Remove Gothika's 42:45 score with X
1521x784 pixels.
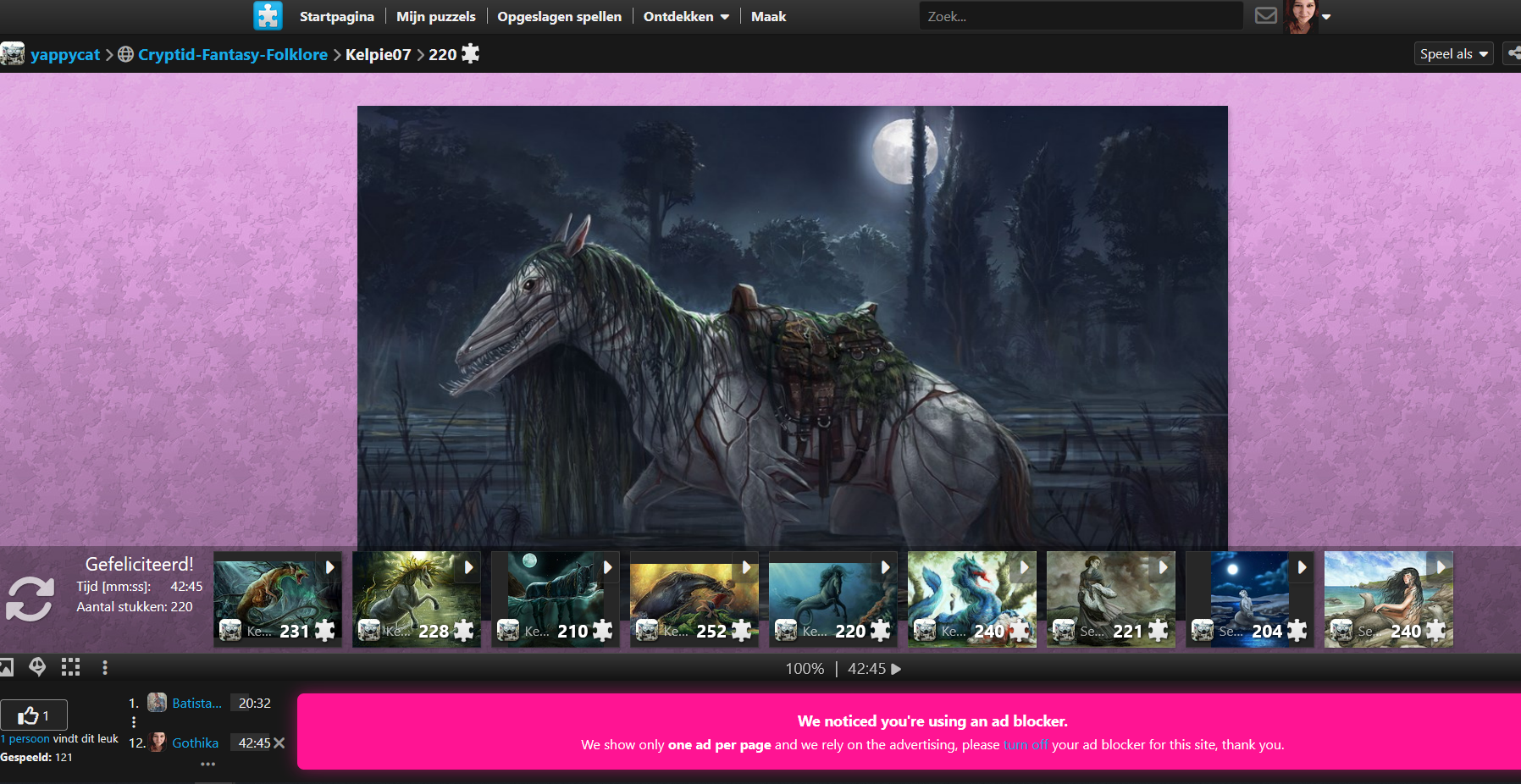click(x=279, y=743)
